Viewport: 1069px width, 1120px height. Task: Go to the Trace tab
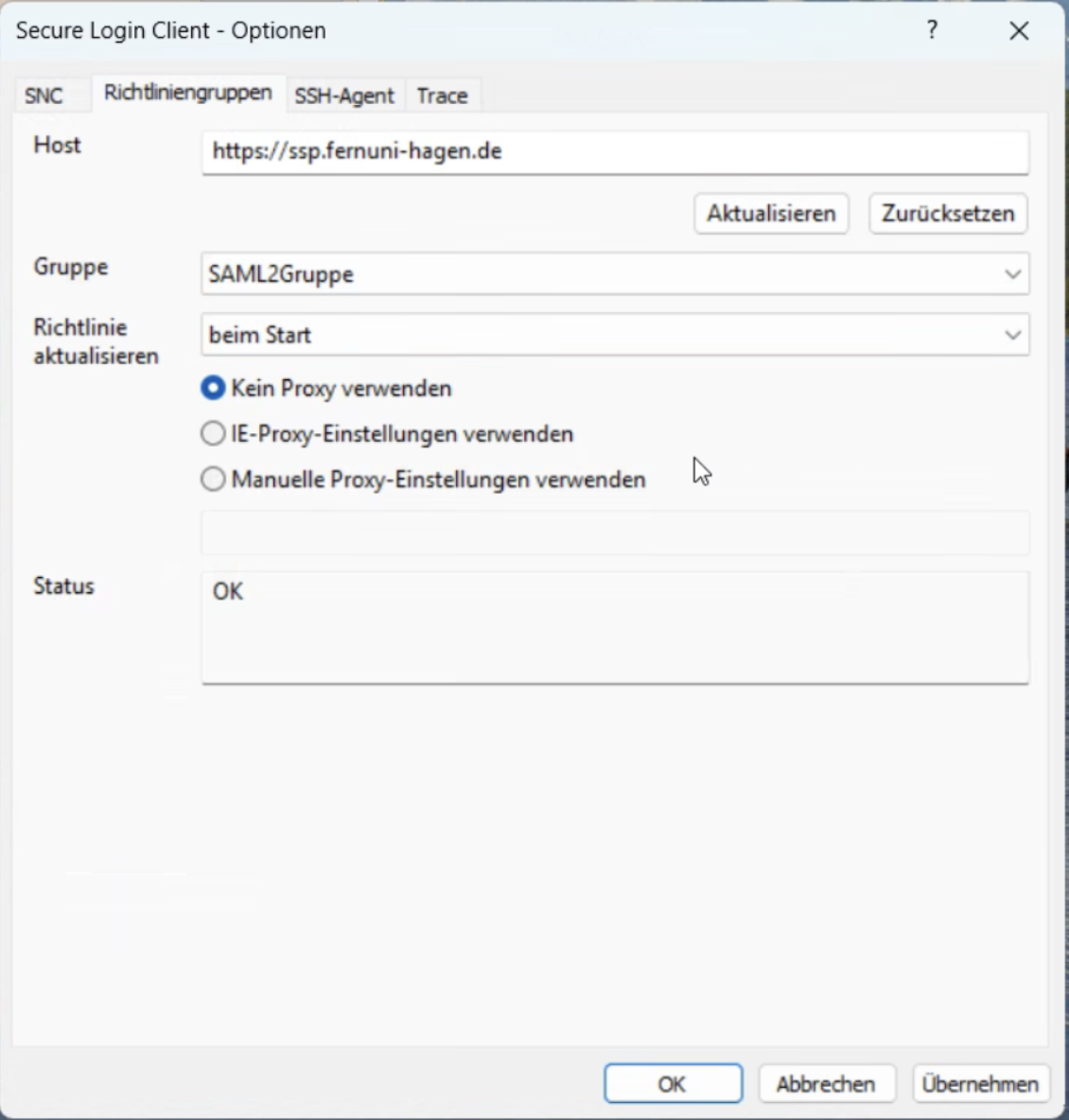[442, 96]
